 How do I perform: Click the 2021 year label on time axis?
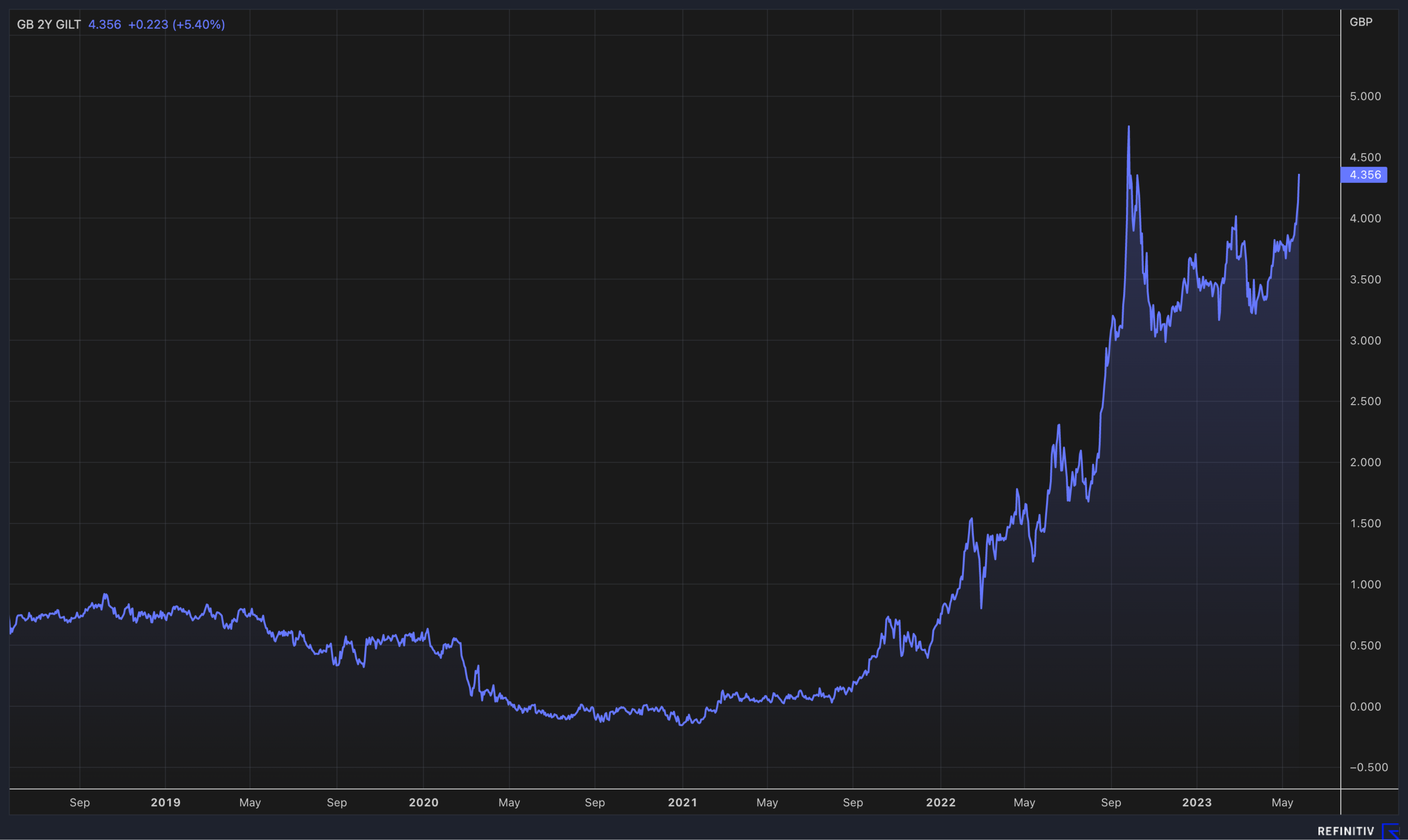pyautogui.click(x=682, y=803)
